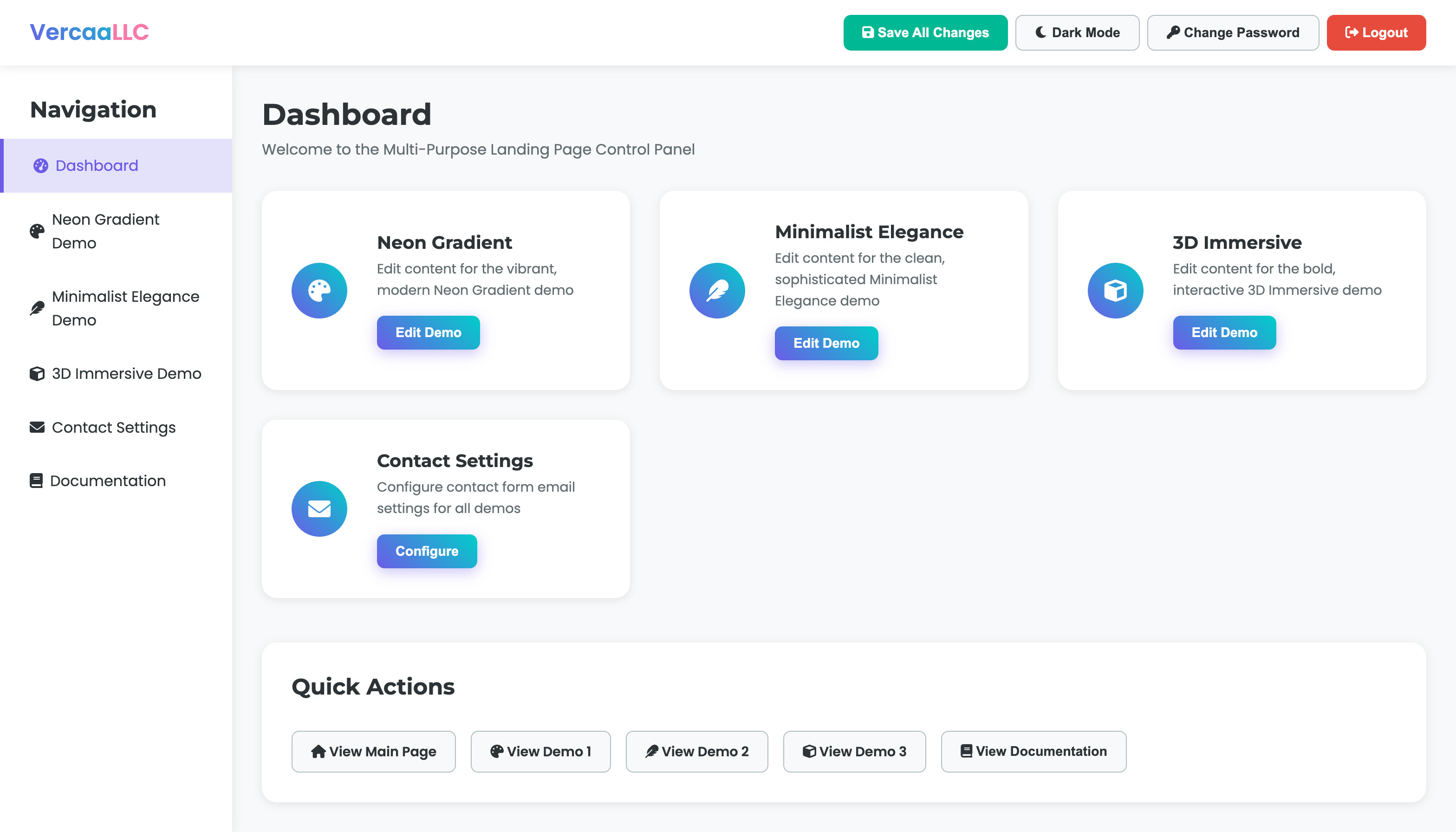
Task: Go to Contact Settings in sidebar
Action: coord(116,428)
